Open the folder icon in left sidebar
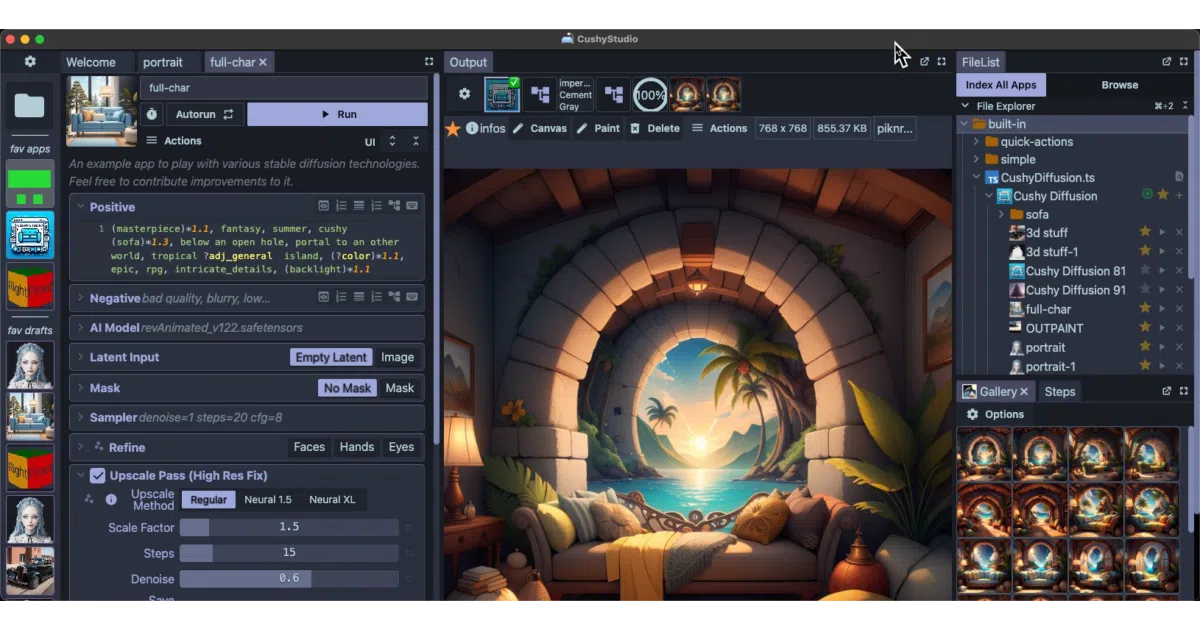This screenshot has height=630, width=1200. (x=30, y=104)
